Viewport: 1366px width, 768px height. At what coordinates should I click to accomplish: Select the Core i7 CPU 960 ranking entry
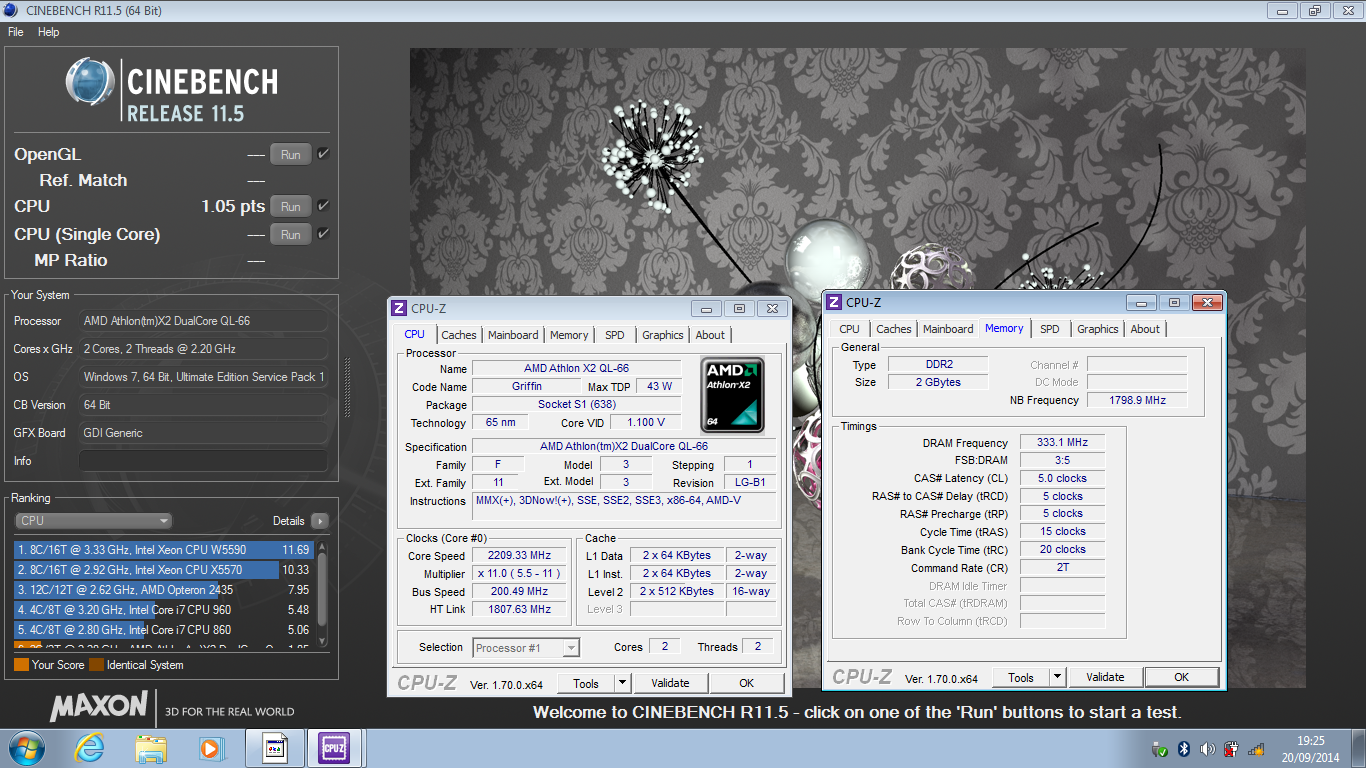click(164, 610)
